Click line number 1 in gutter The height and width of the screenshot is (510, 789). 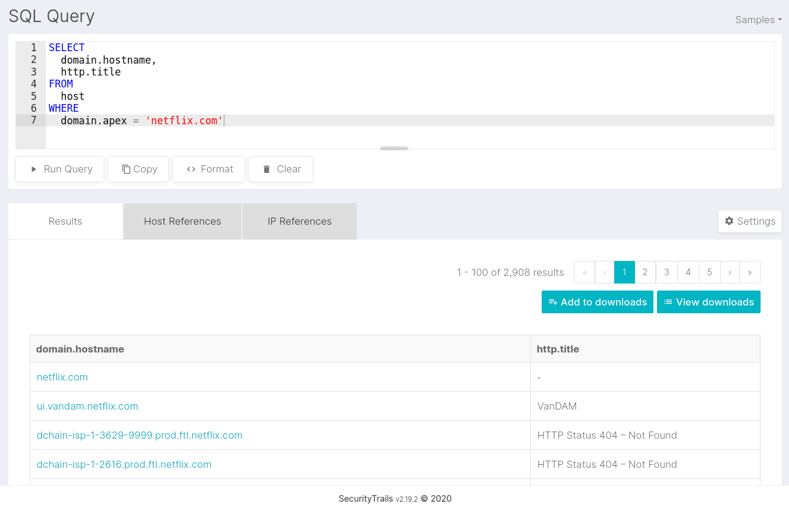[34, 47]
